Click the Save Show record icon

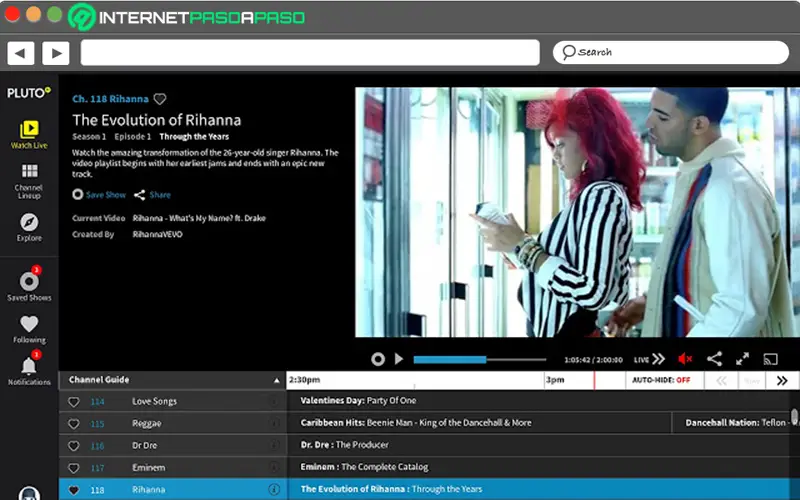pos(78,194)
